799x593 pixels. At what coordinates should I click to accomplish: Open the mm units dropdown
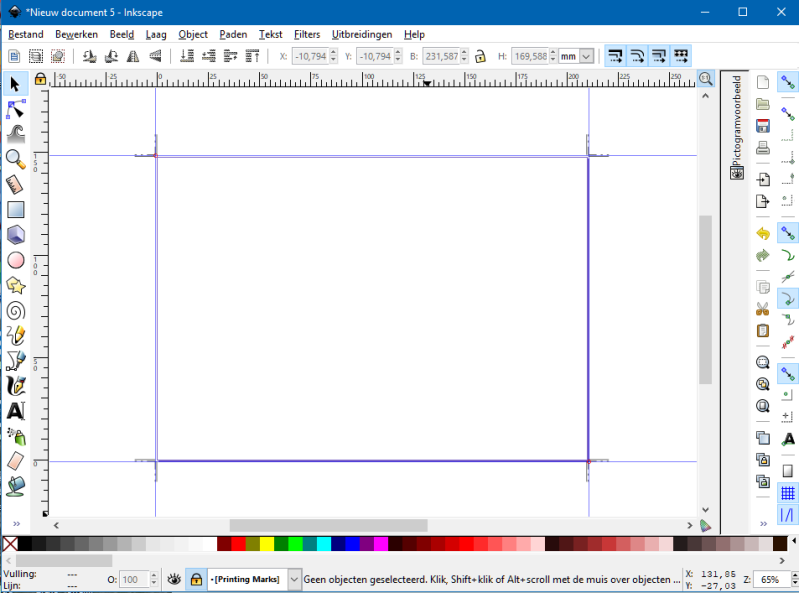click(585, 57)
